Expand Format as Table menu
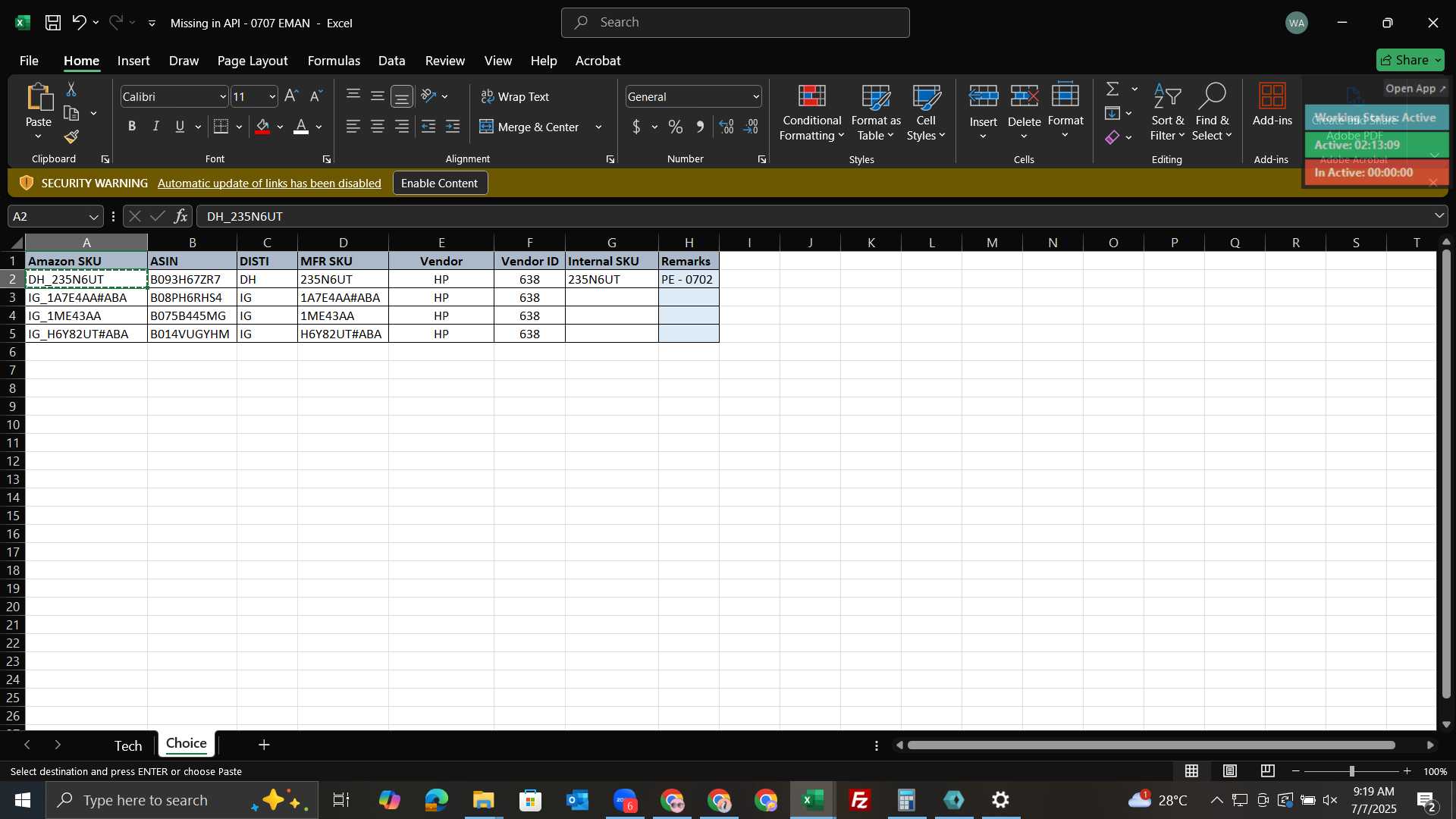Image resolution: width=1456 pixels, height=819 pixels. pos(876,114)
